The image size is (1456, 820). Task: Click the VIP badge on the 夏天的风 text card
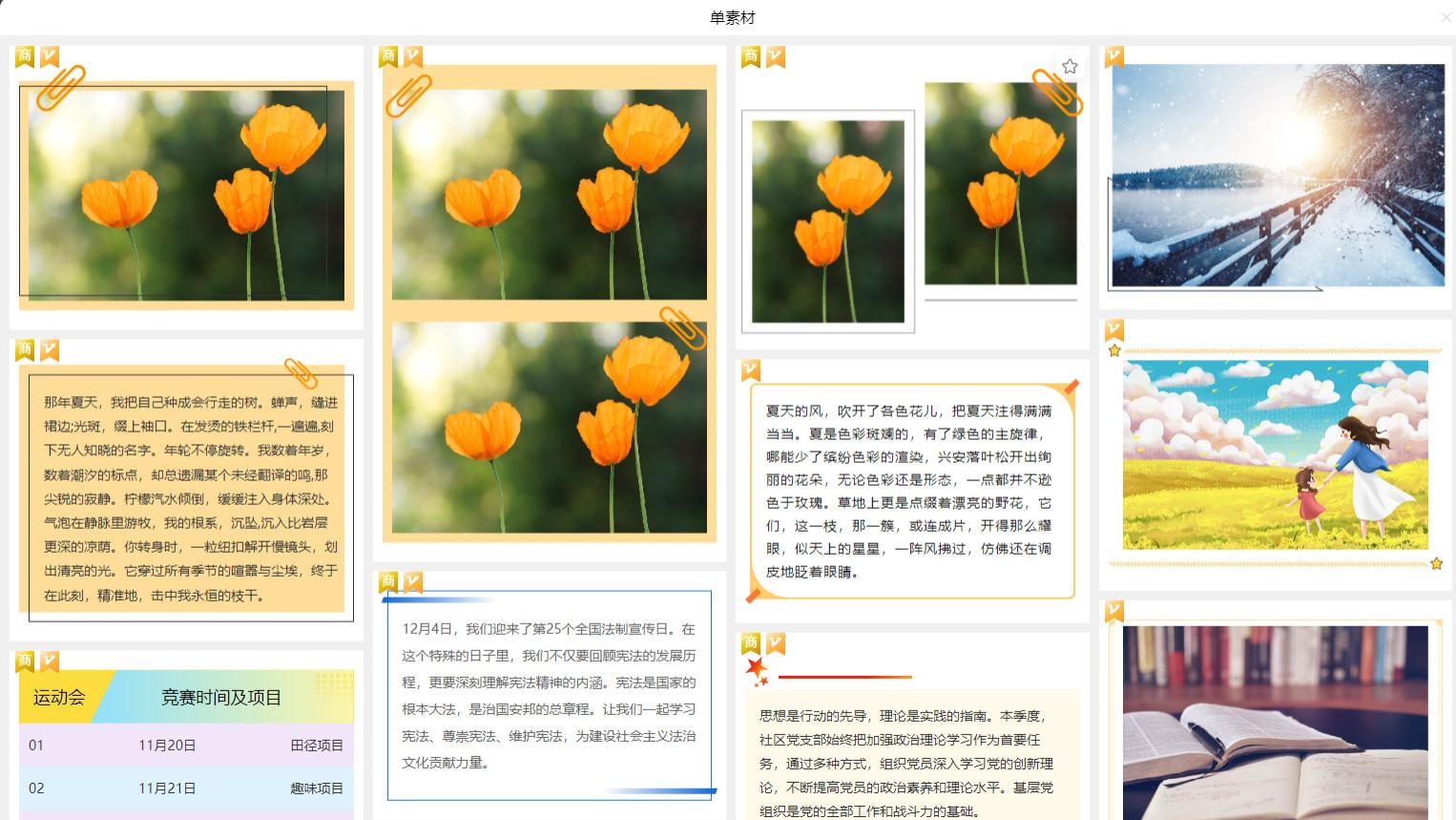coord(751,369)
